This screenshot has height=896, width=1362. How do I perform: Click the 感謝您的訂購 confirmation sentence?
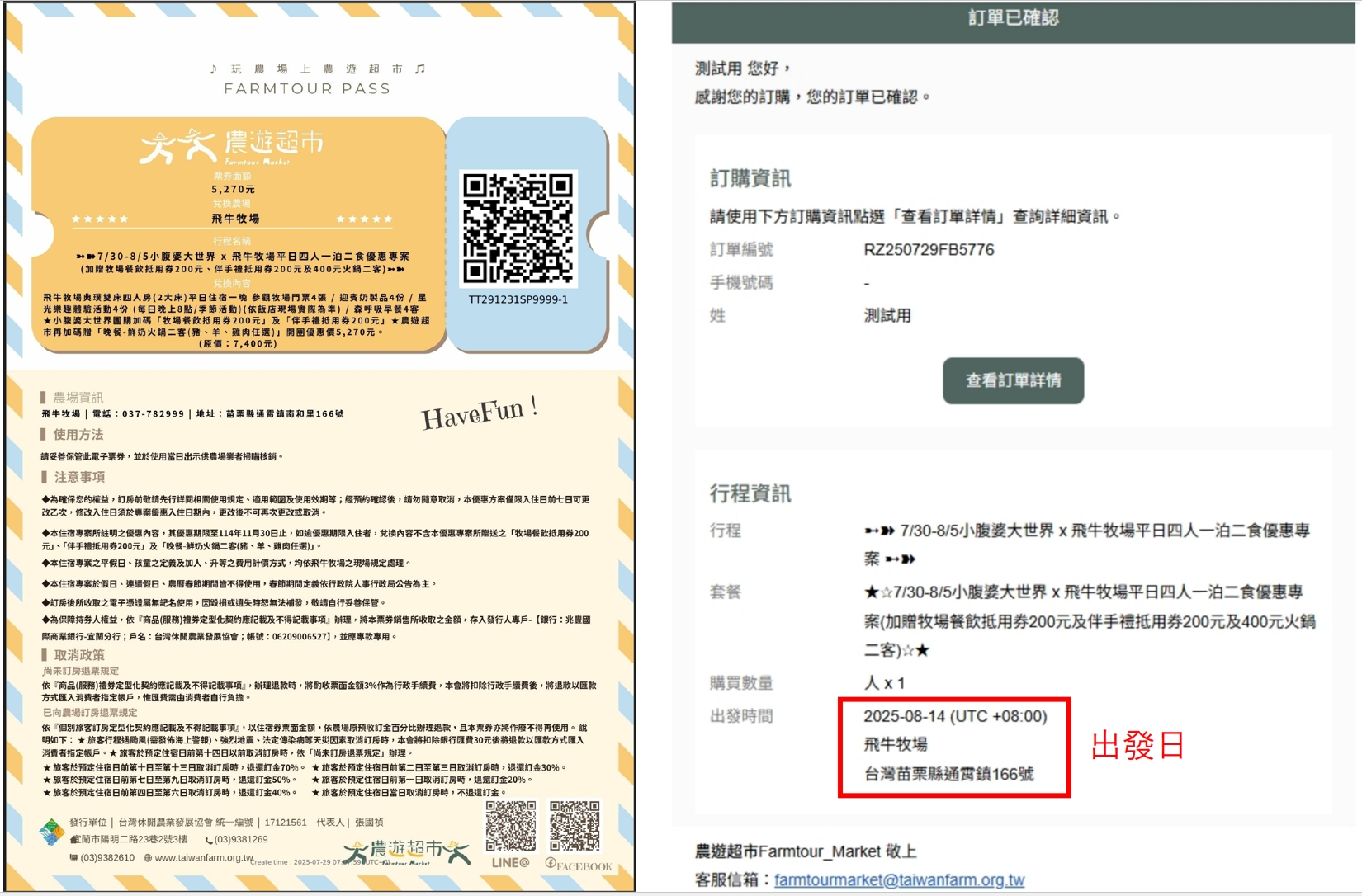pos(813,97)
